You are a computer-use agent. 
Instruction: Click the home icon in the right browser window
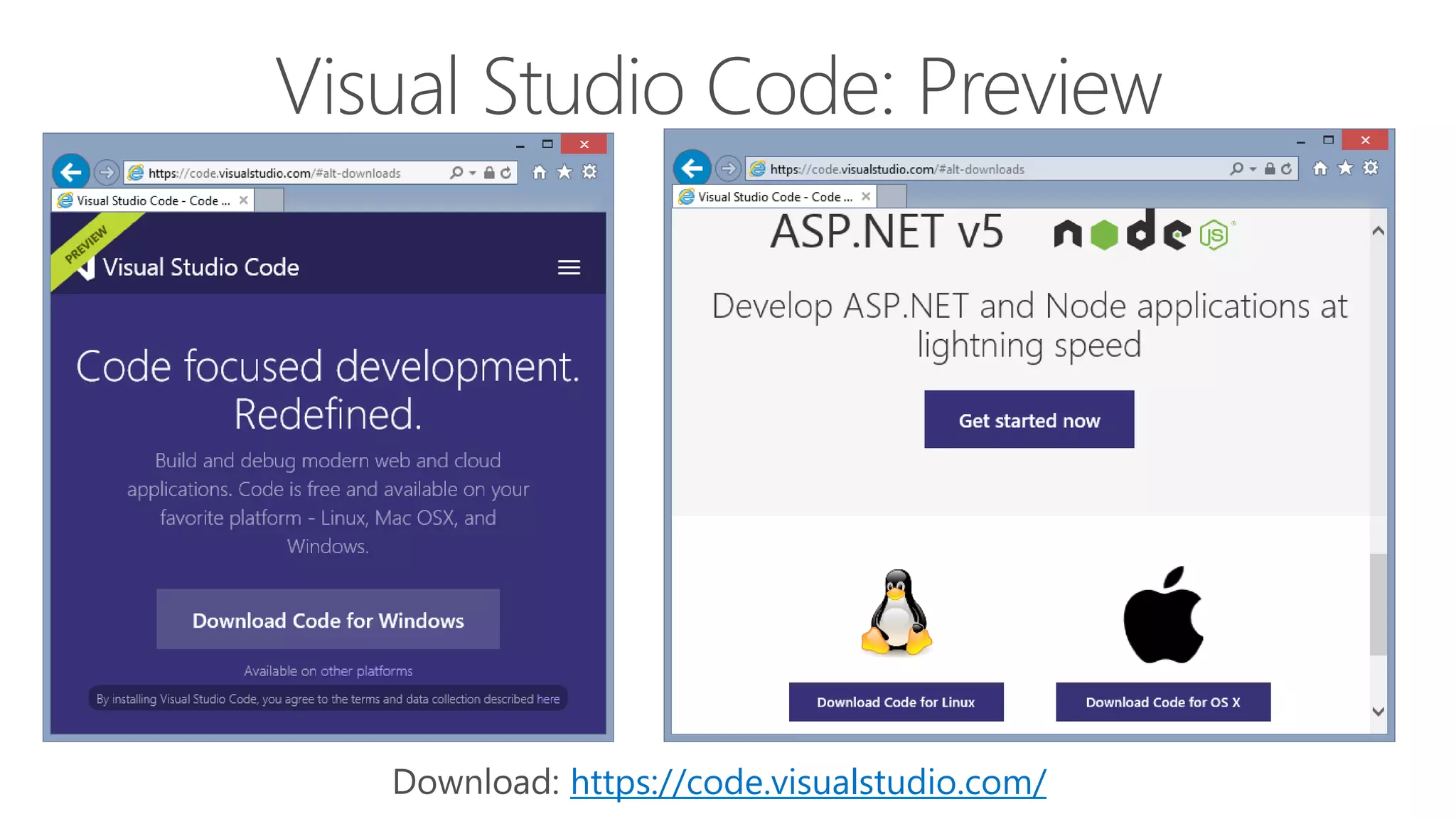[1320, 168]
